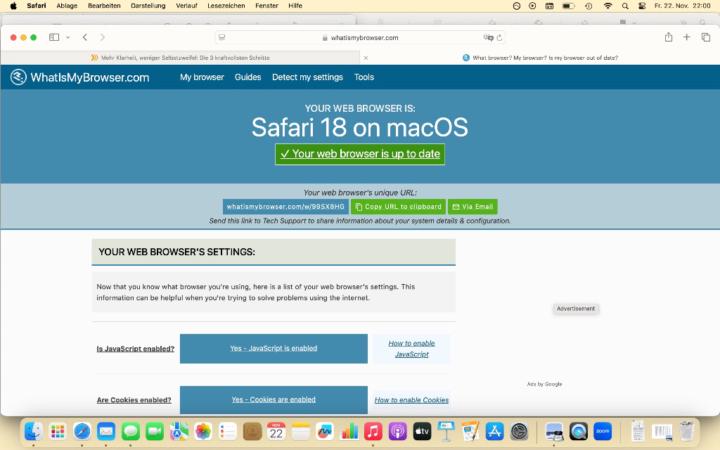Click the 'Via Email' button
The width and height of the screenshot is (720, 450).
(472, 207)
